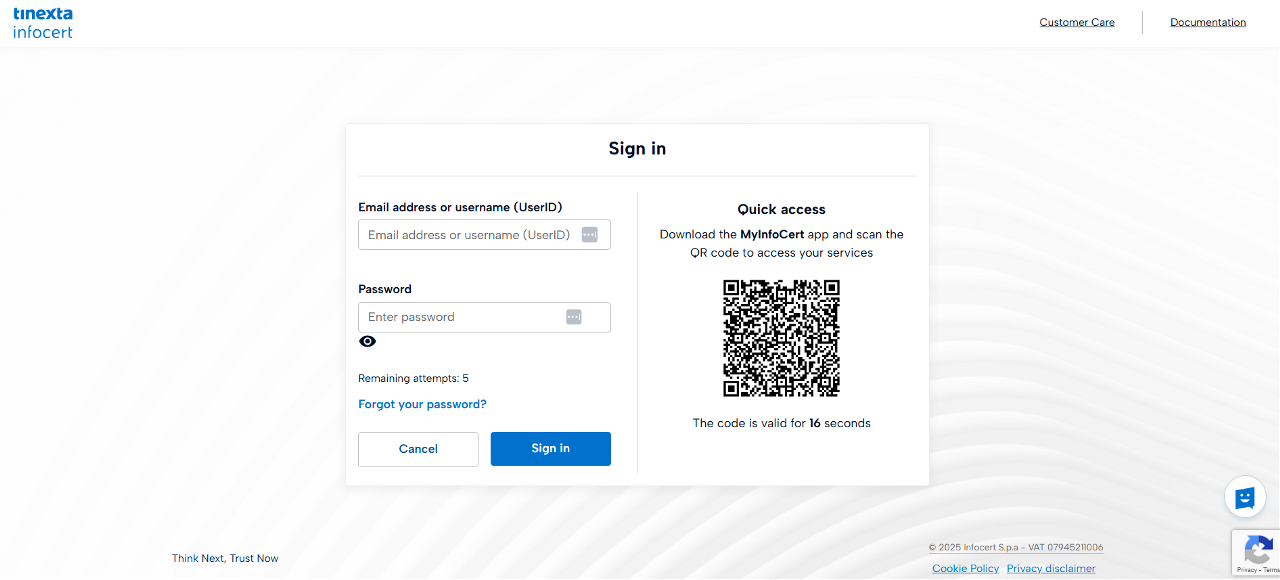Show the password with the eye icon
Viewport: 1280px width, 580px height.
pyautogui.click(x=368, y=342)
